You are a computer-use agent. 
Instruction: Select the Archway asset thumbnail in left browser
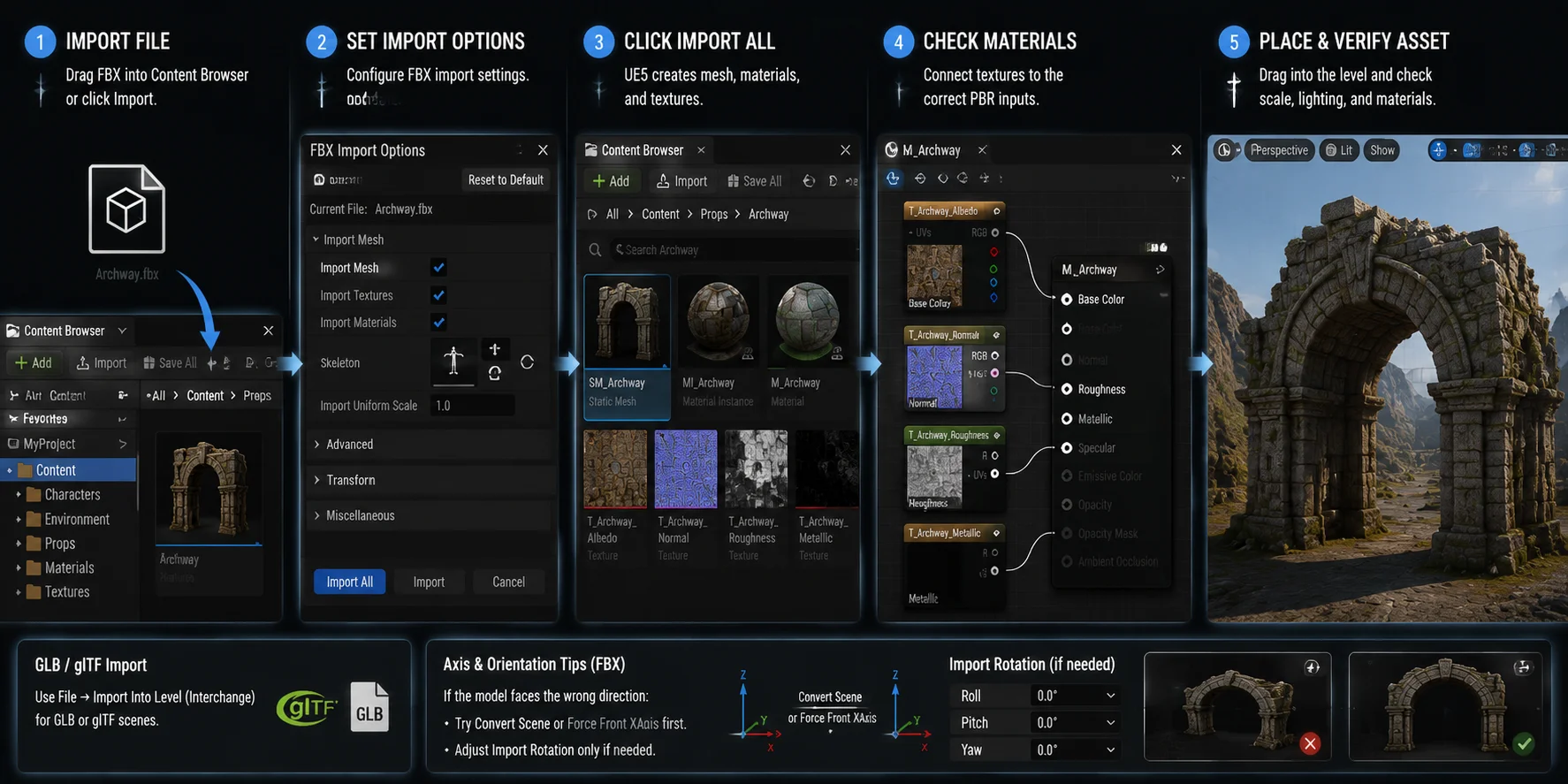[x=209, y=490]
